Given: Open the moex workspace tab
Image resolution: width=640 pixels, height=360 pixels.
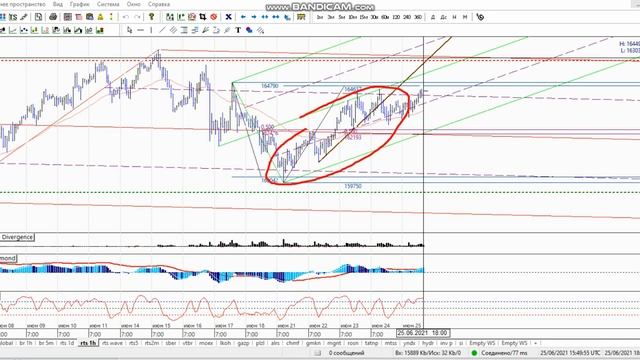Looking at the screenshot, I should pos(206,343).
